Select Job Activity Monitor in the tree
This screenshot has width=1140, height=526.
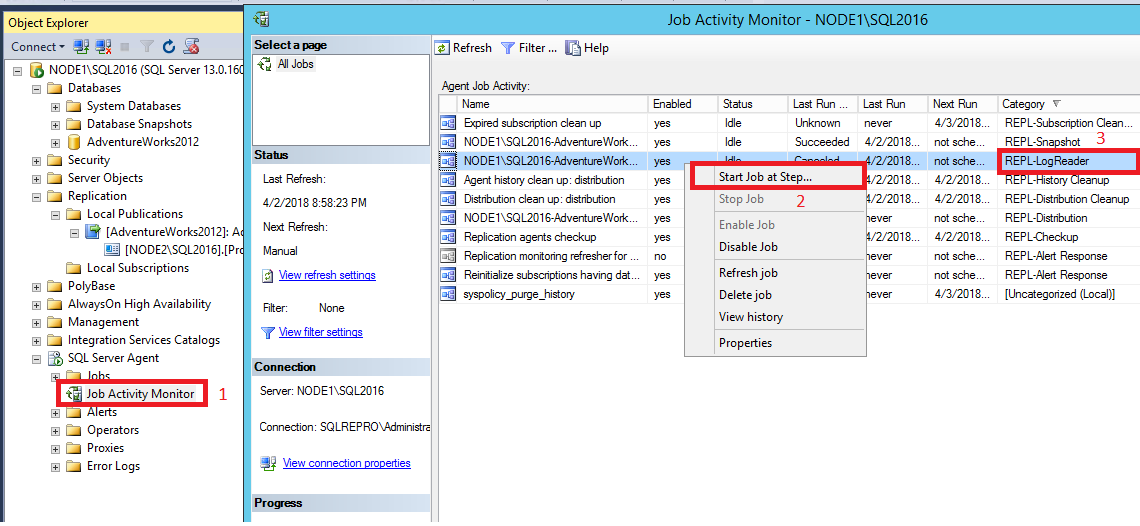point(140,394)
